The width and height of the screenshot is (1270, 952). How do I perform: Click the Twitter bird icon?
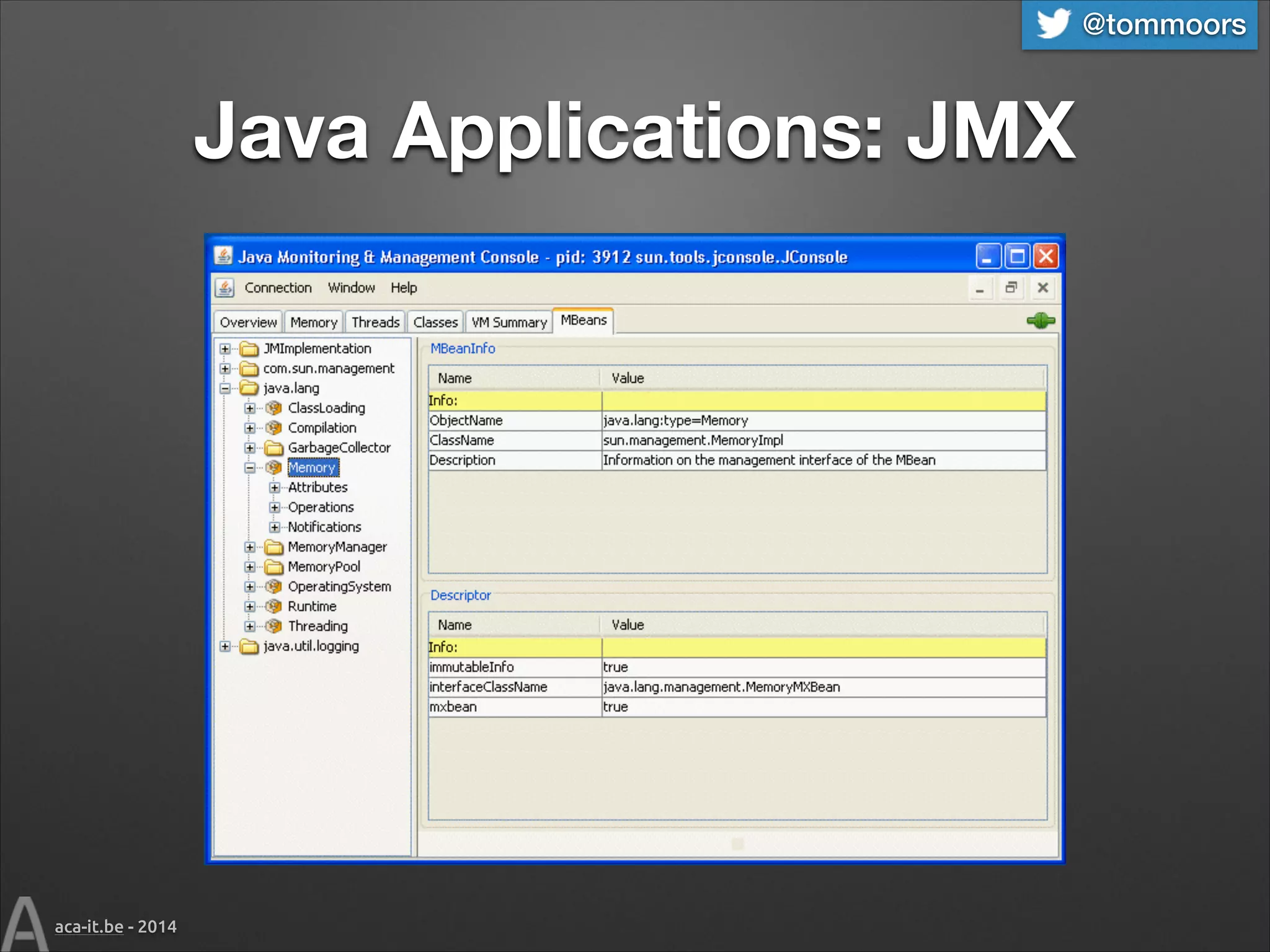click(1054, 24)
